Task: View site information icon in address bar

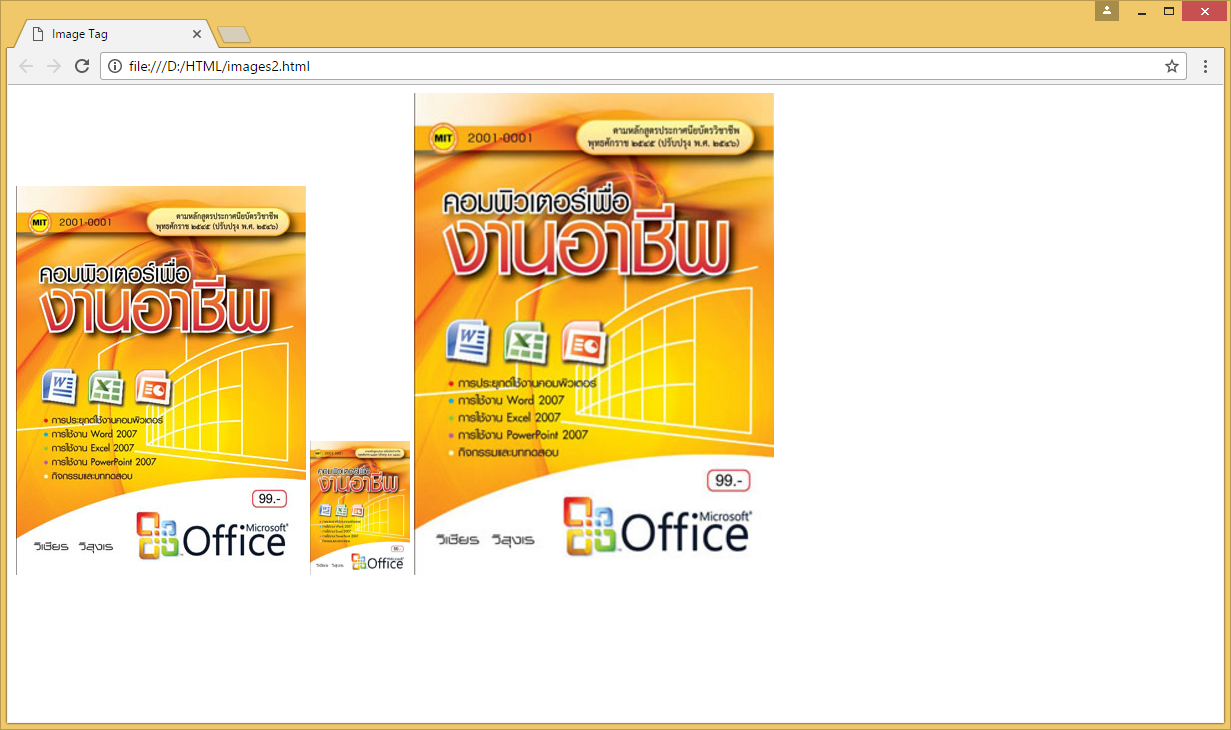Action: pyautogui.click(x=115, y=67)
